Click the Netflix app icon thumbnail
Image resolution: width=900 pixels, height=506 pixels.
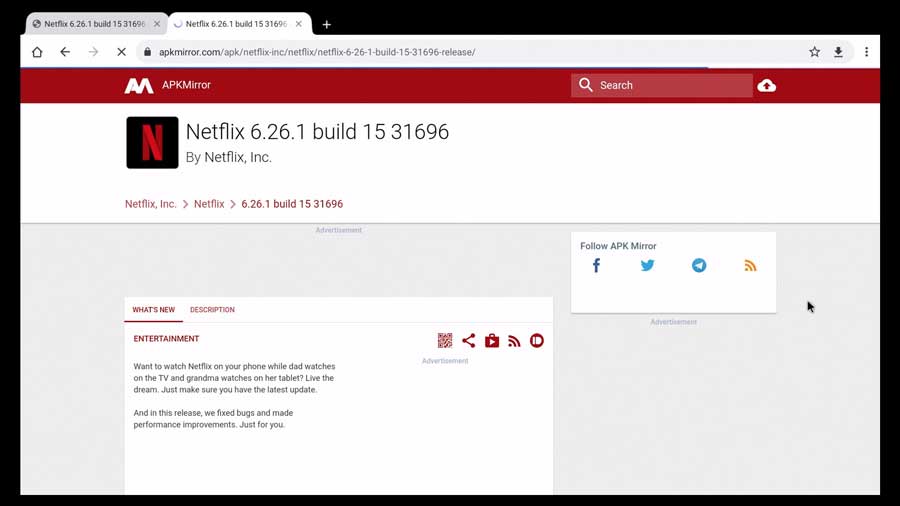(x=152, y=143)
